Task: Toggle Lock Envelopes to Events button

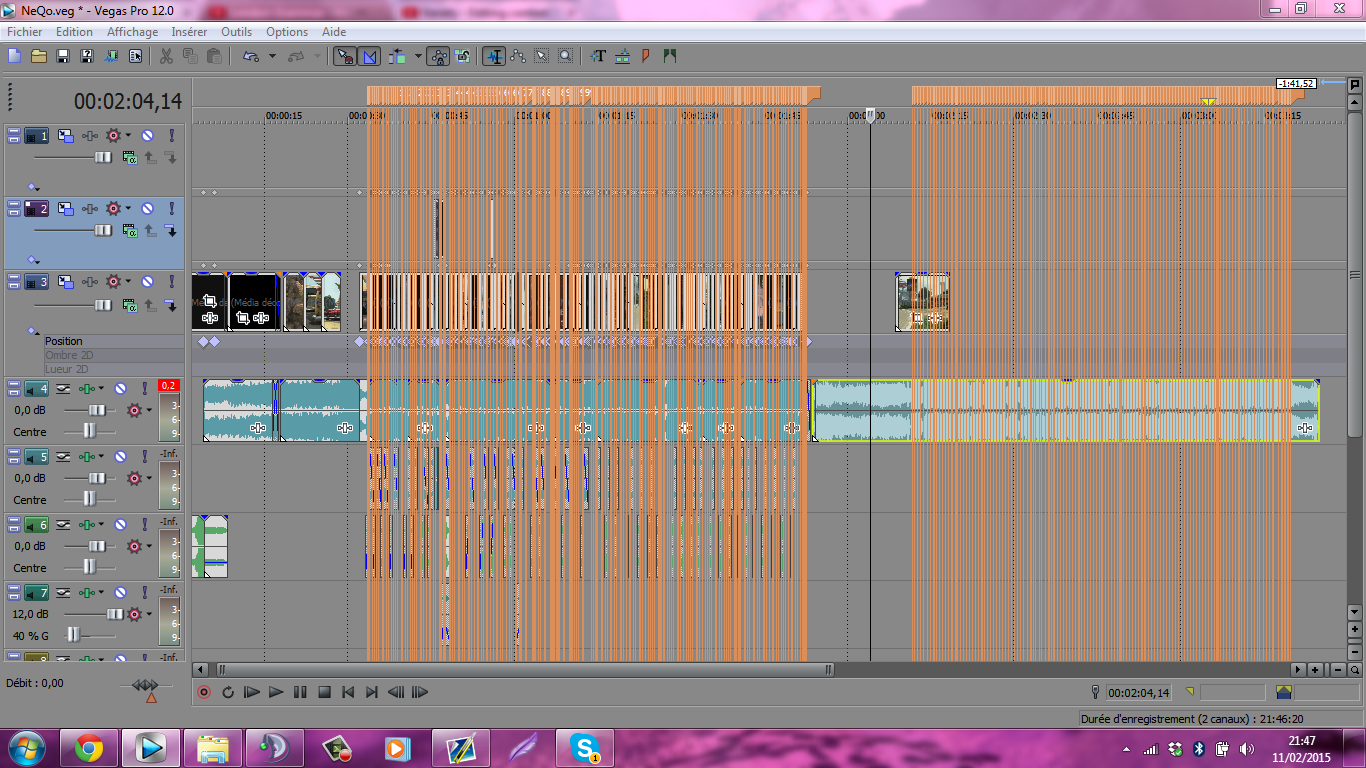Action: coord(438,56)
